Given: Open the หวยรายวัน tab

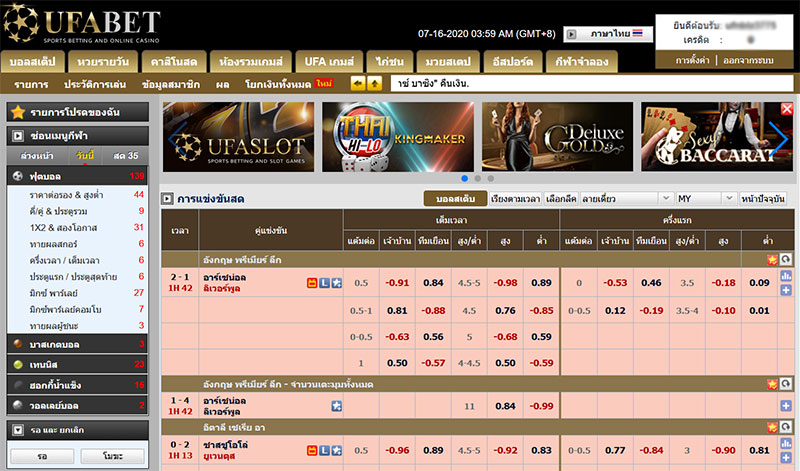Looking at the screenshot, I should [103, 62].
